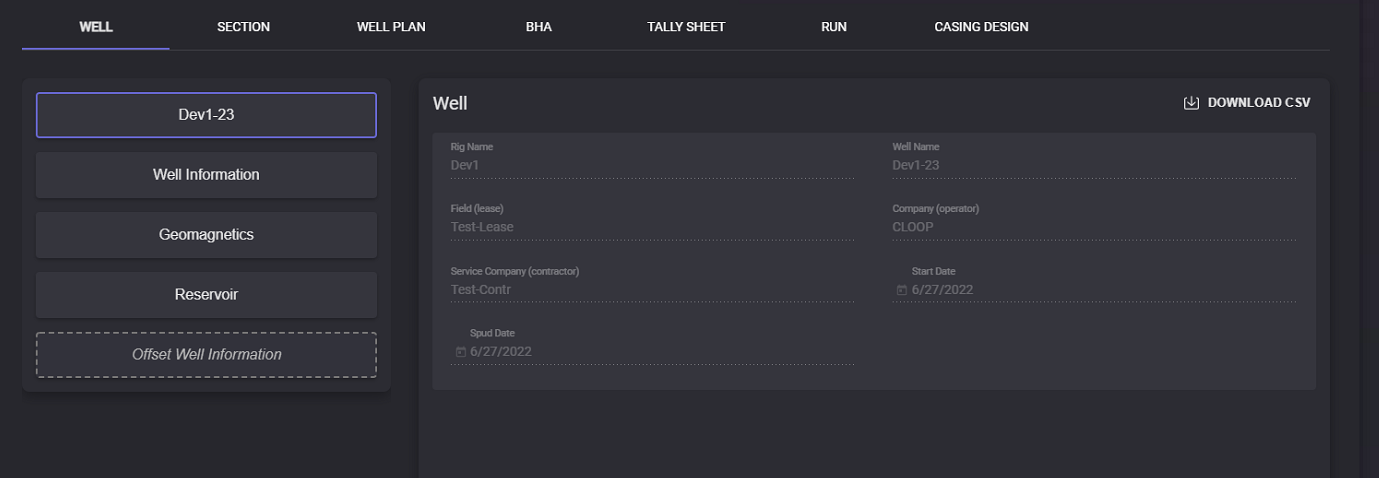Open the Reservoir section
This screenshot has width=1379, height=478.
pyautogui.click(x=206, y=295)
